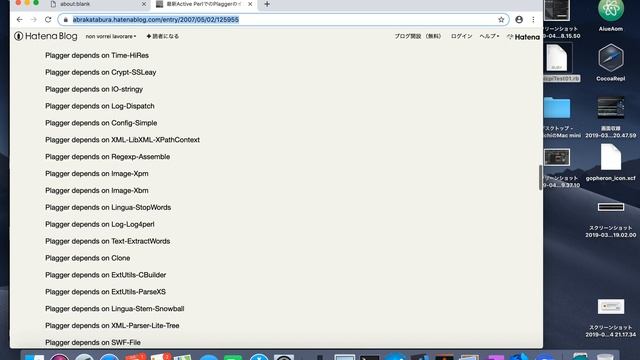640x360 pixels.
Task: Open a new tab with the plus button
Action: click(267, 4)
